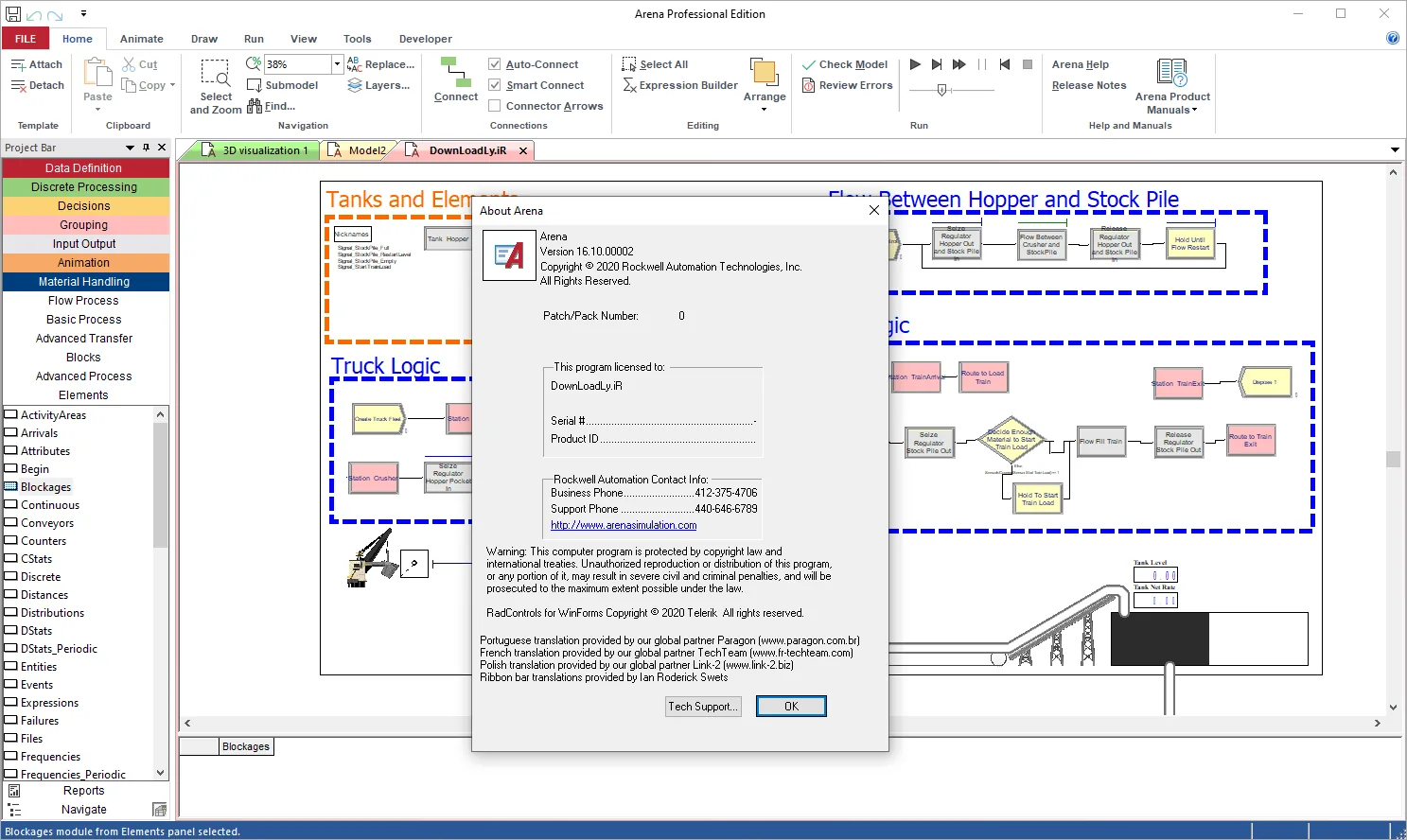
Task: Open Arena Help
Action: click(1081, 64)
